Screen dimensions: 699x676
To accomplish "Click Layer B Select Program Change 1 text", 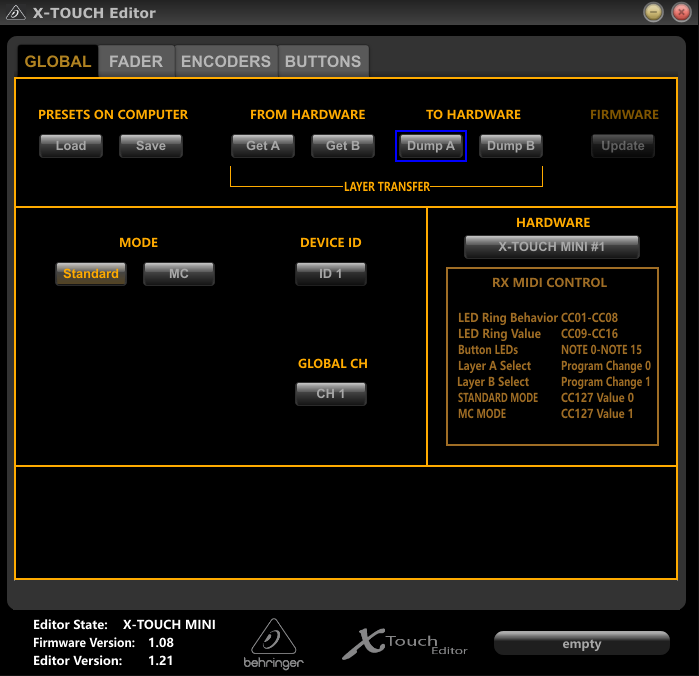I will pyautogui.click(x=554, y=382).
